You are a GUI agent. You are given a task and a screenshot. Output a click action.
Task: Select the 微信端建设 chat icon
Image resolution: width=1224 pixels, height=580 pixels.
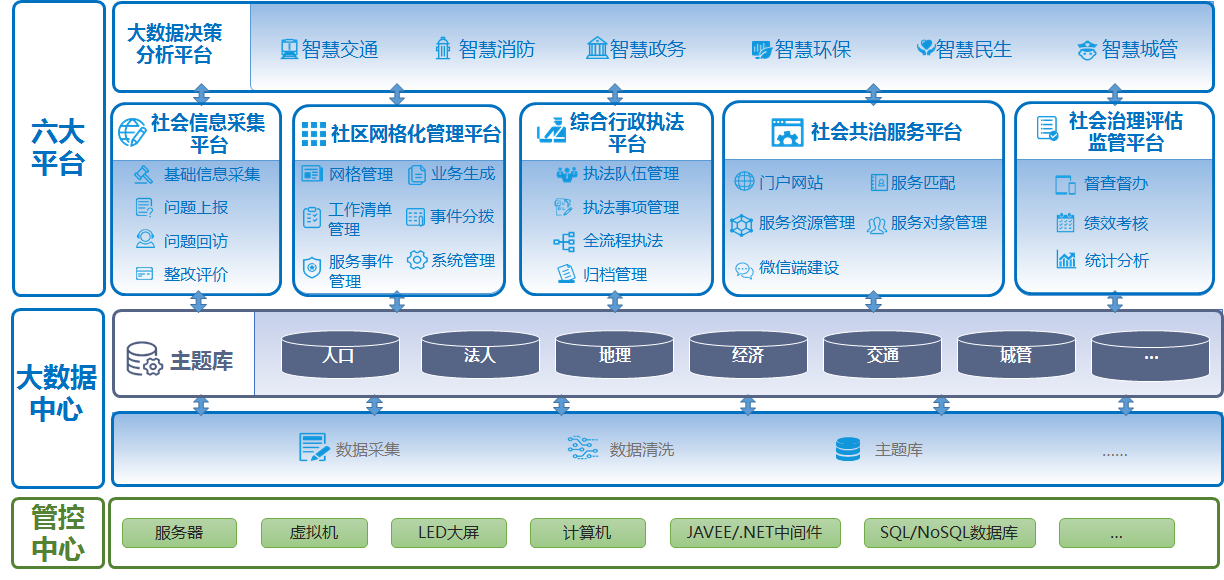744,269
